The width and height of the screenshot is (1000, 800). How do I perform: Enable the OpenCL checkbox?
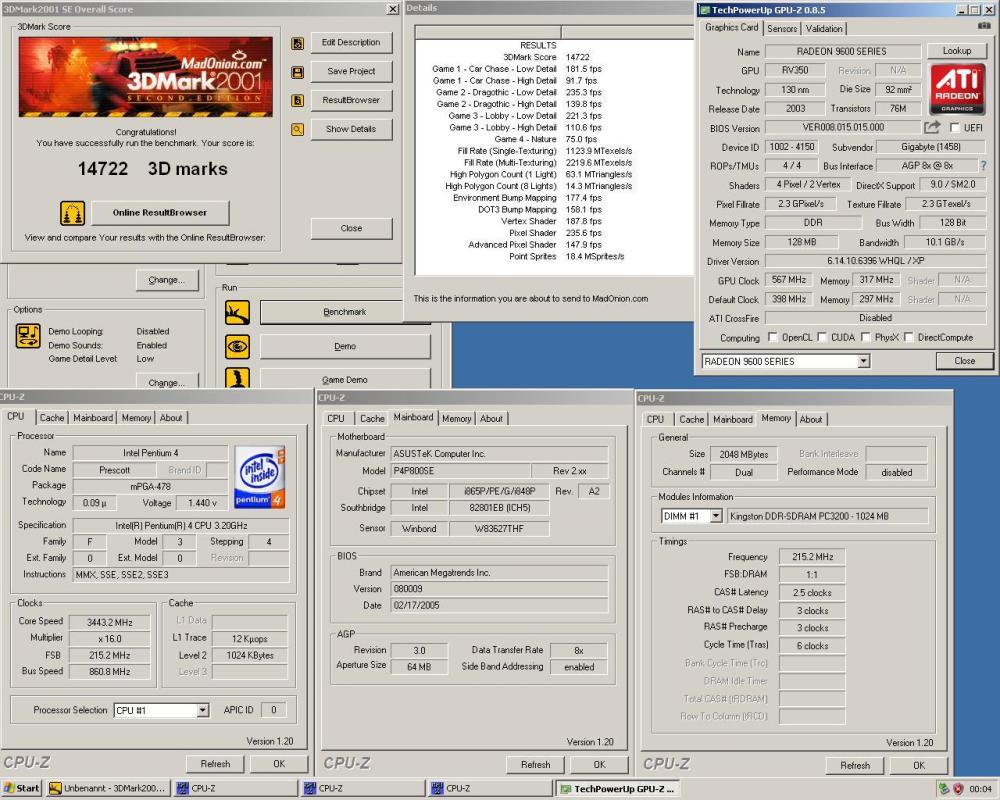(773, 337)
